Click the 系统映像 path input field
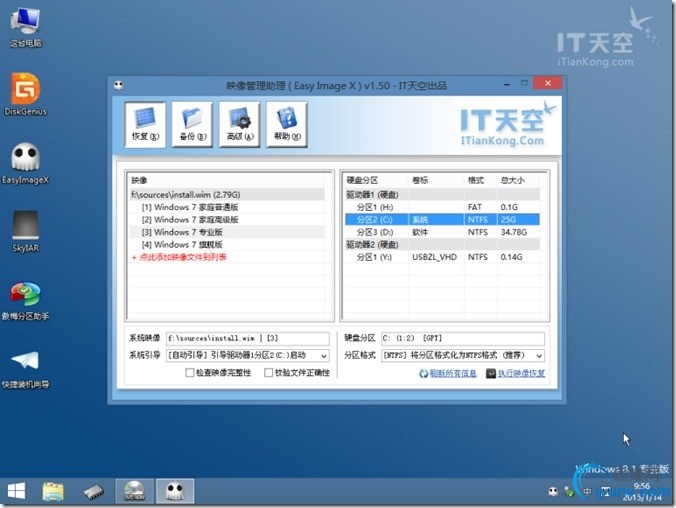The image size is (676, 508). 247,339
